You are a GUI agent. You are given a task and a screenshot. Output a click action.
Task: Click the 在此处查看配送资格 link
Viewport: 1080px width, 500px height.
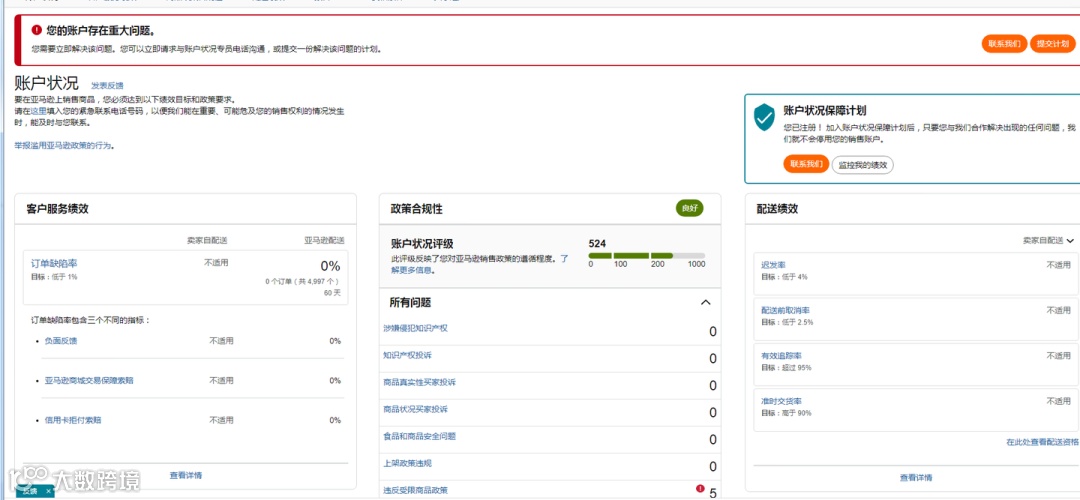[1042, 442]
